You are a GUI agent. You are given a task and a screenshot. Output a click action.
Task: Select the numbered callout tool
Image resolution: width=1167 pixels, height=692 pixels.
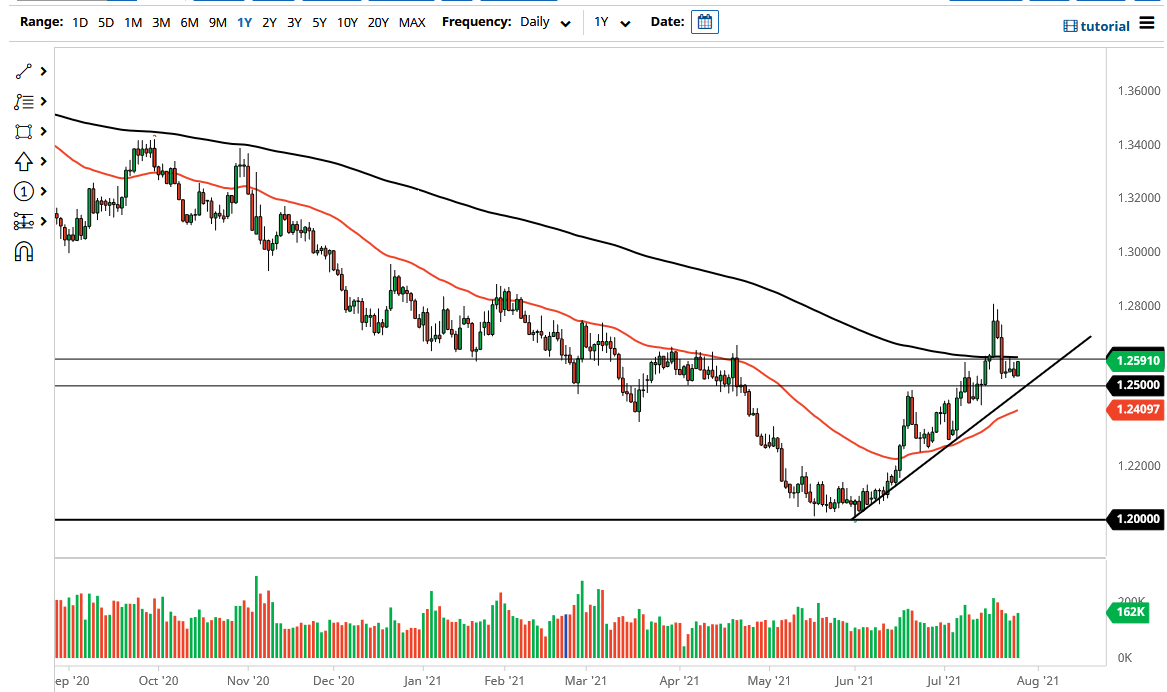point(22,191)
